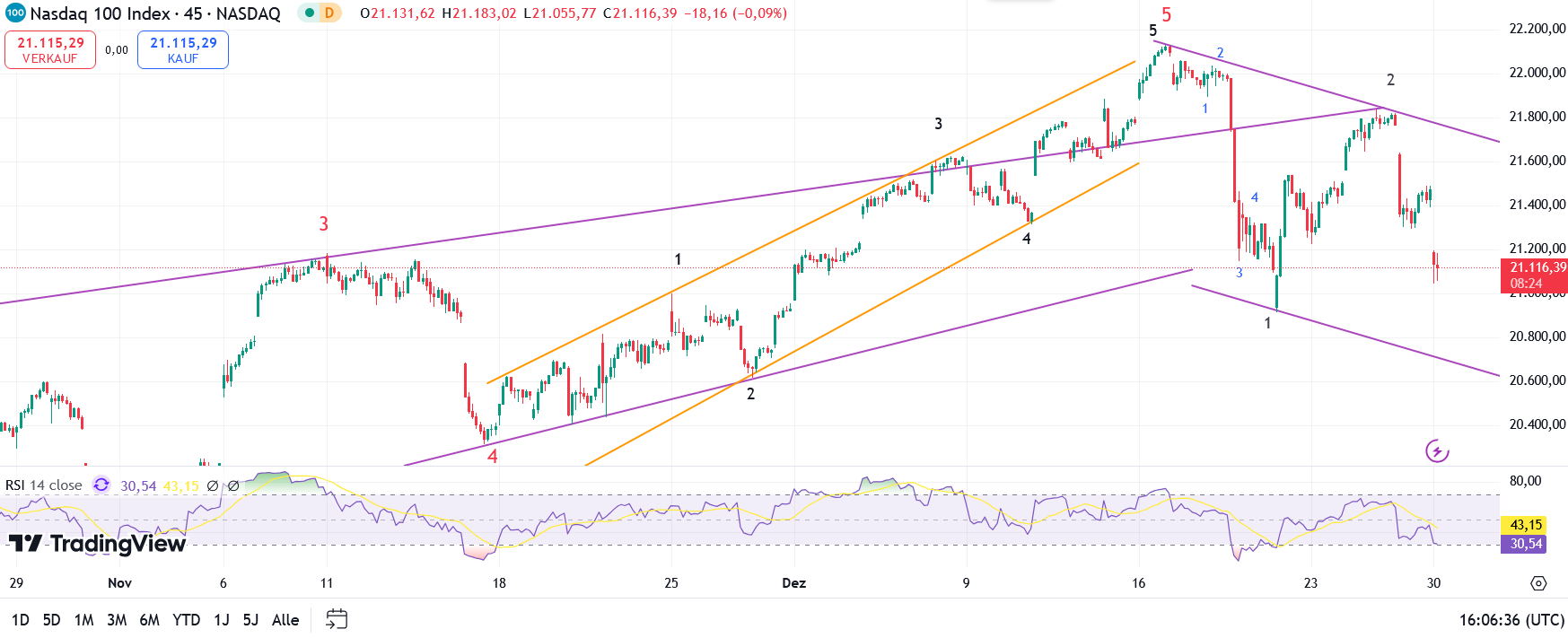Click the yellow 43,15 RSI value label
This screenshot has height=638, width=1568.
click(x=1526, y=525)
